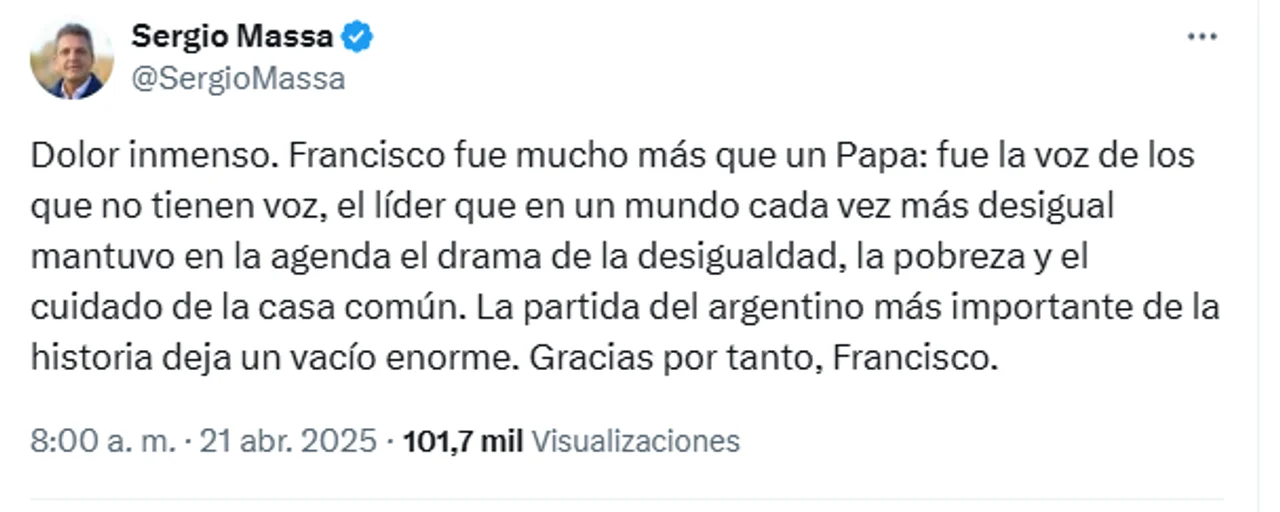Image resolution: width=1280 pixels, height=512 pixels.
Task: Click the blue verified badge
Action: (358, 37)
